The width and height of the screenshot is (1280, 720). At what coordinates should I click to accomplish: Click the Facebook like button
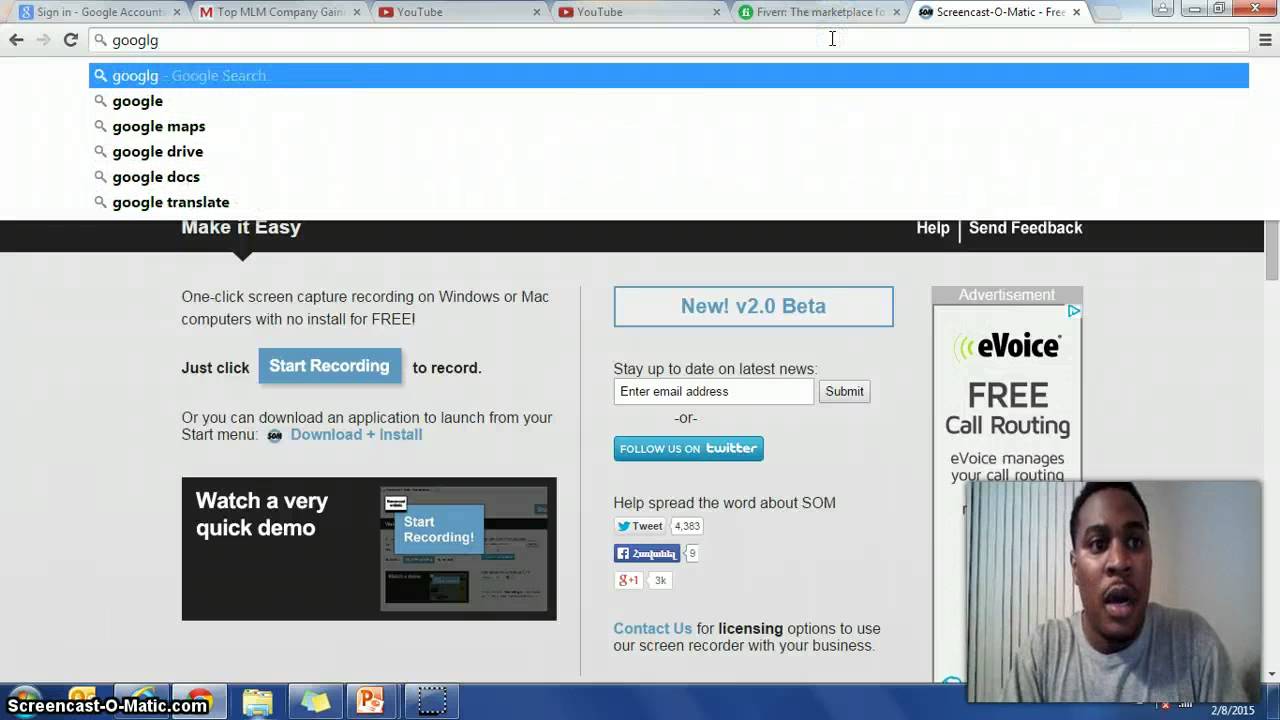tap(646, 553)
